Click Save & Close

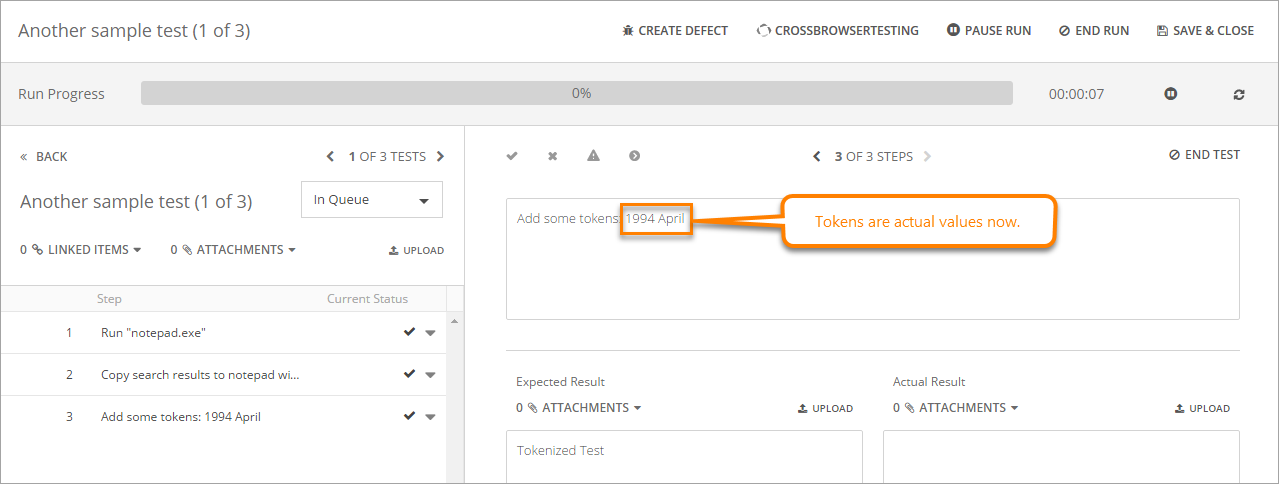(x=1204, y=31)
